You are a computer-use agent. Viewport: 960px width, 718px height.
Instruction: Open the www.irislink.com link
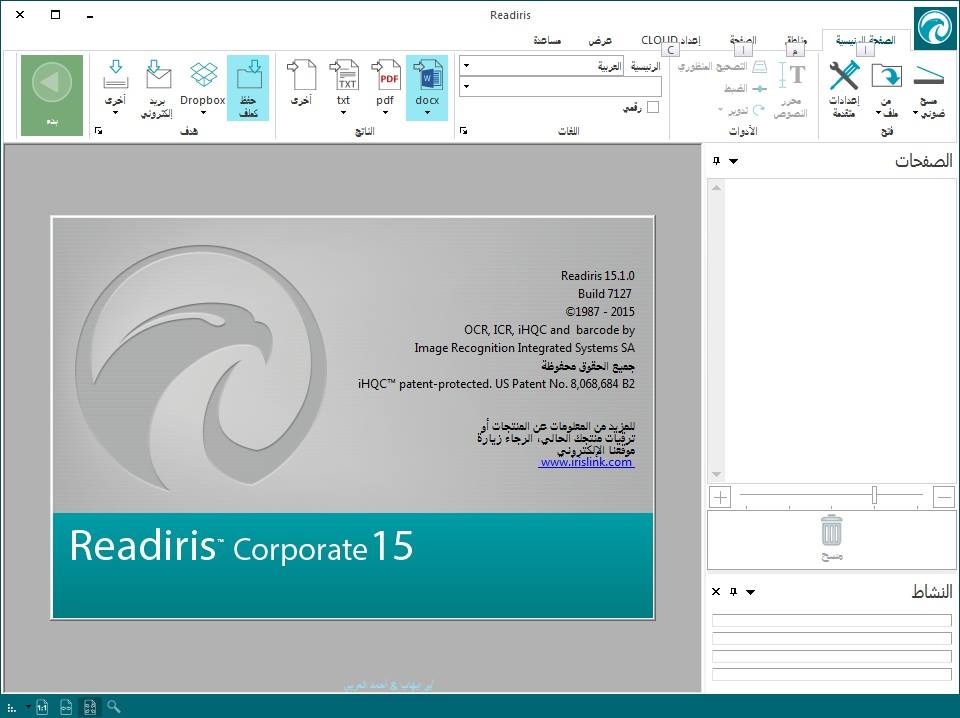pyautogui.click(x=587, y=462)
